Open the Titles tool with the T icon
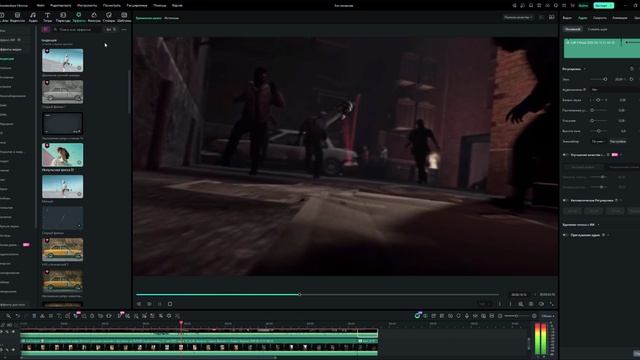This screenshot has width=640, height=360. click(x=47, y=17)
